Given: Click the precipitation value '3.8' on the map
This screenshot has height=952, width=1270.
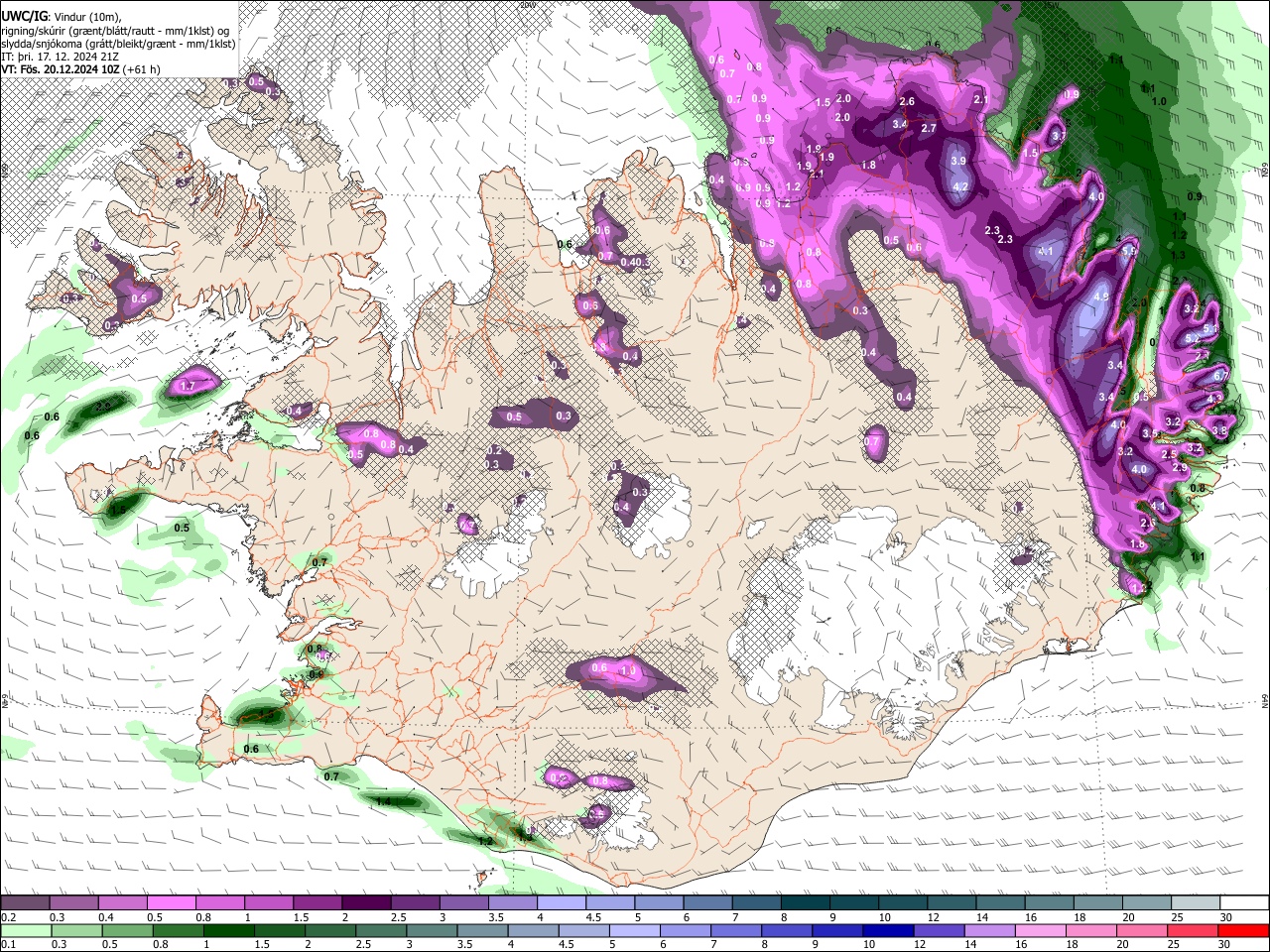Looking at the screenshot, I should (1219, 431).
